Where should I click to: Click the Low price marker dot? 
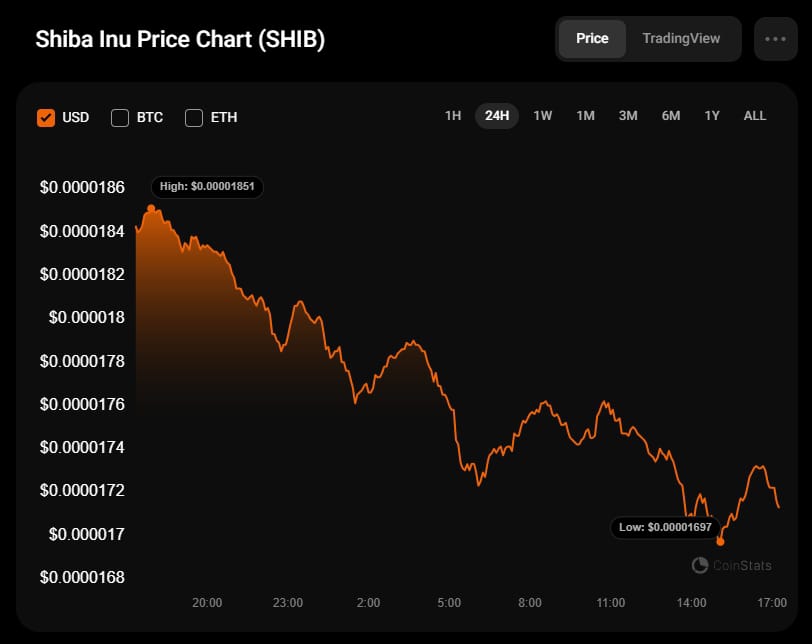[720, 541]
